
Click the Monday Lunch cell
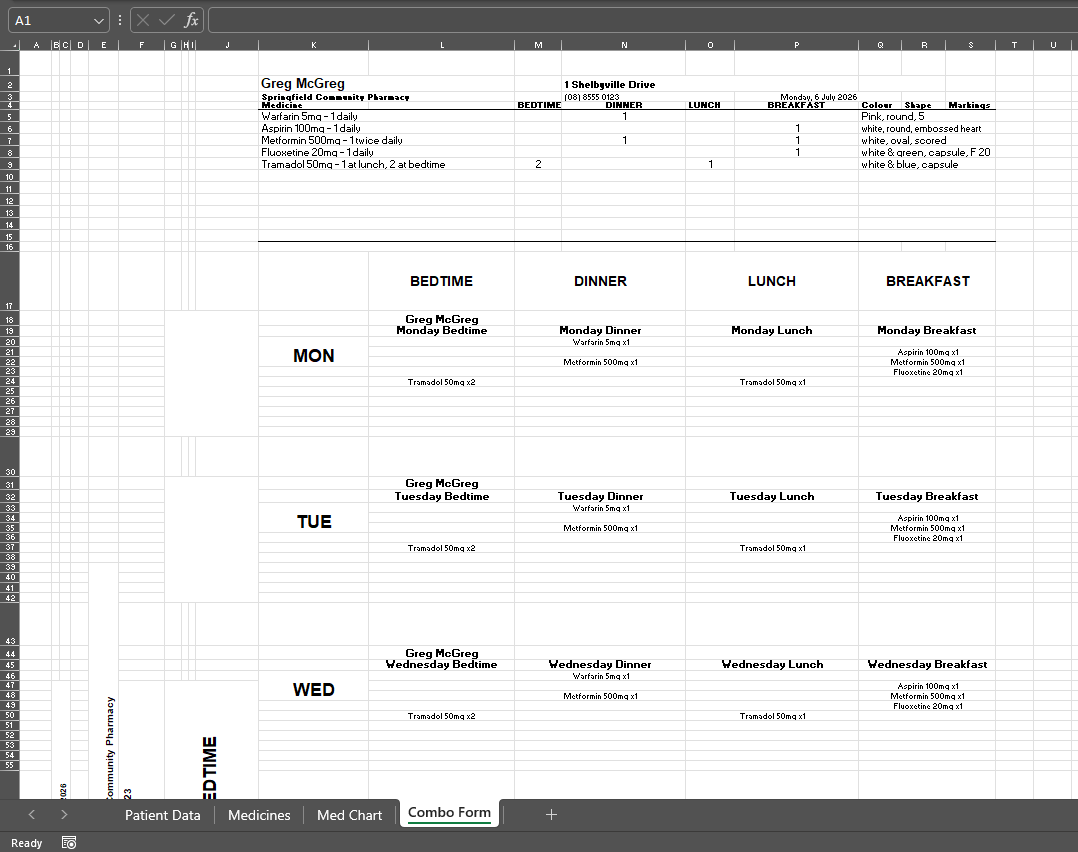772,331
